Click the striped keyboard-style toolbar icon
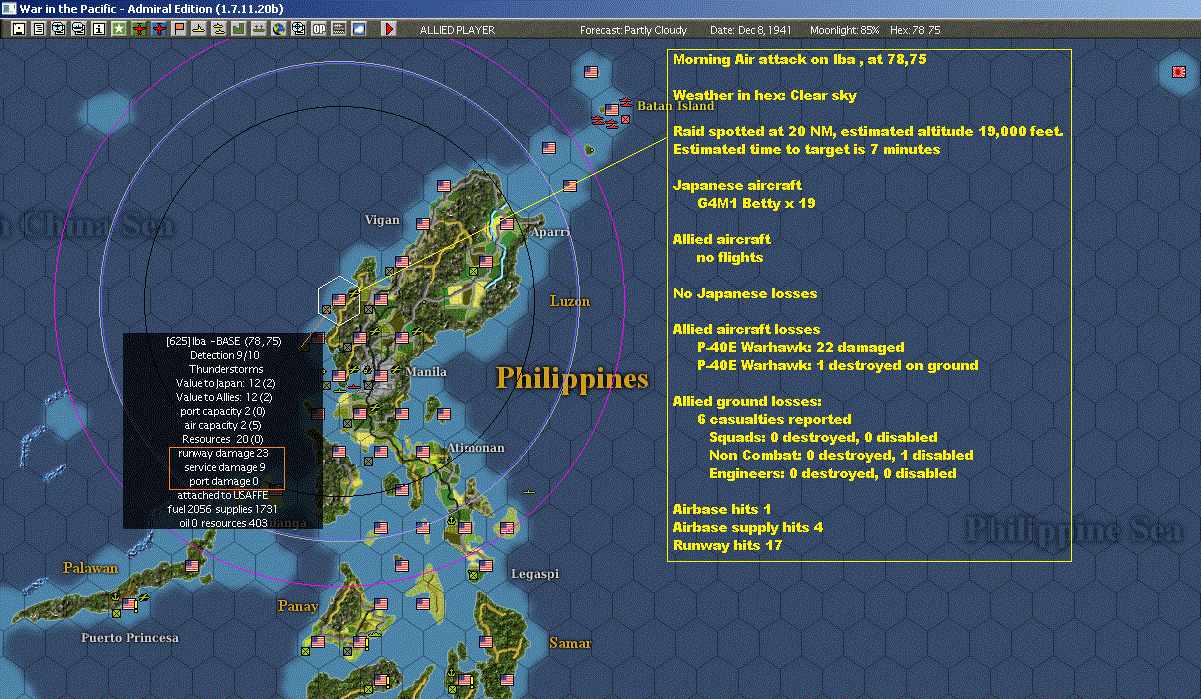The image size is (1201, 699). [339, 29]
